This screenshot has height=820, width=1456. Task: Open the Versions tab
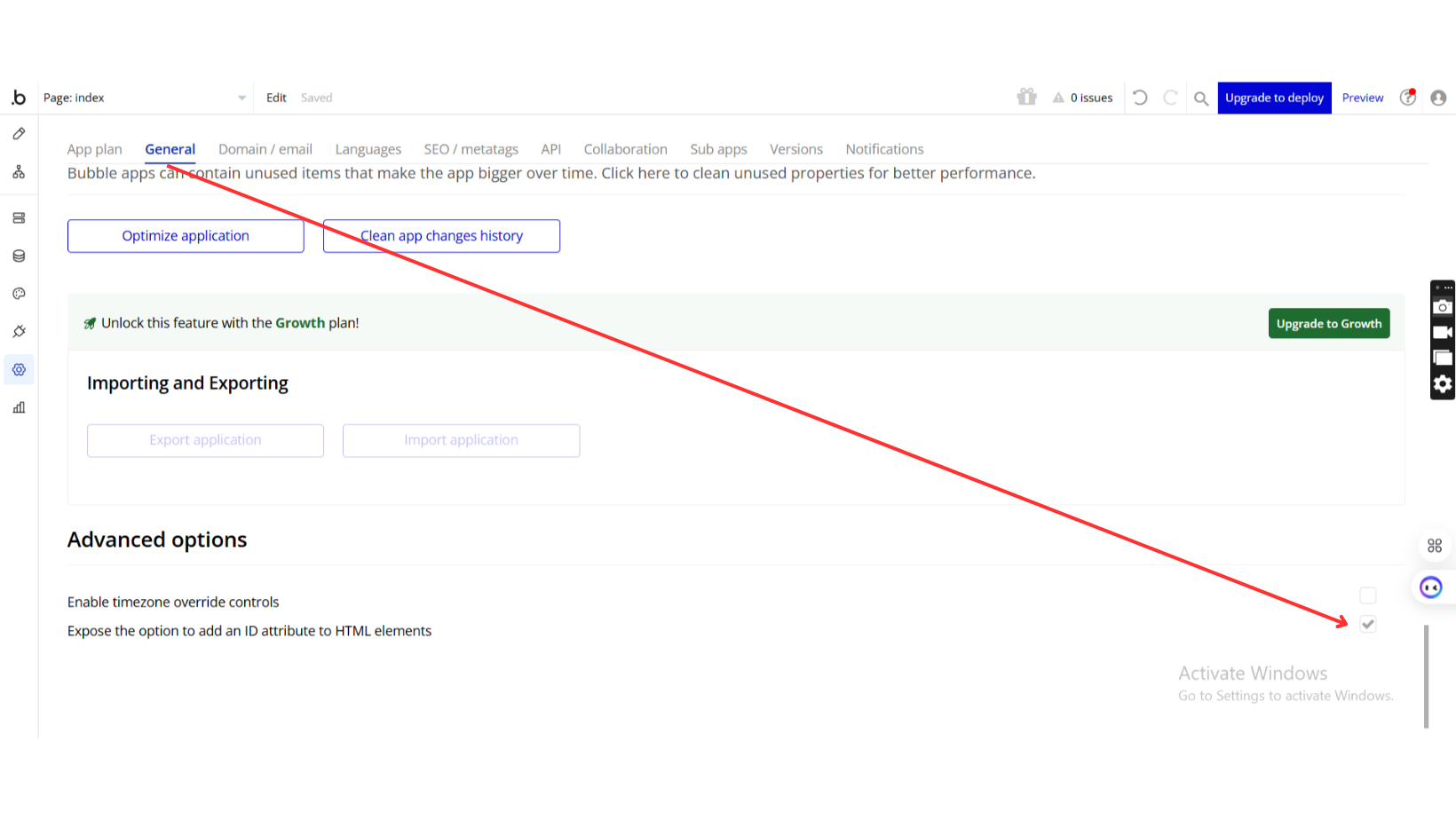(796, 149)
